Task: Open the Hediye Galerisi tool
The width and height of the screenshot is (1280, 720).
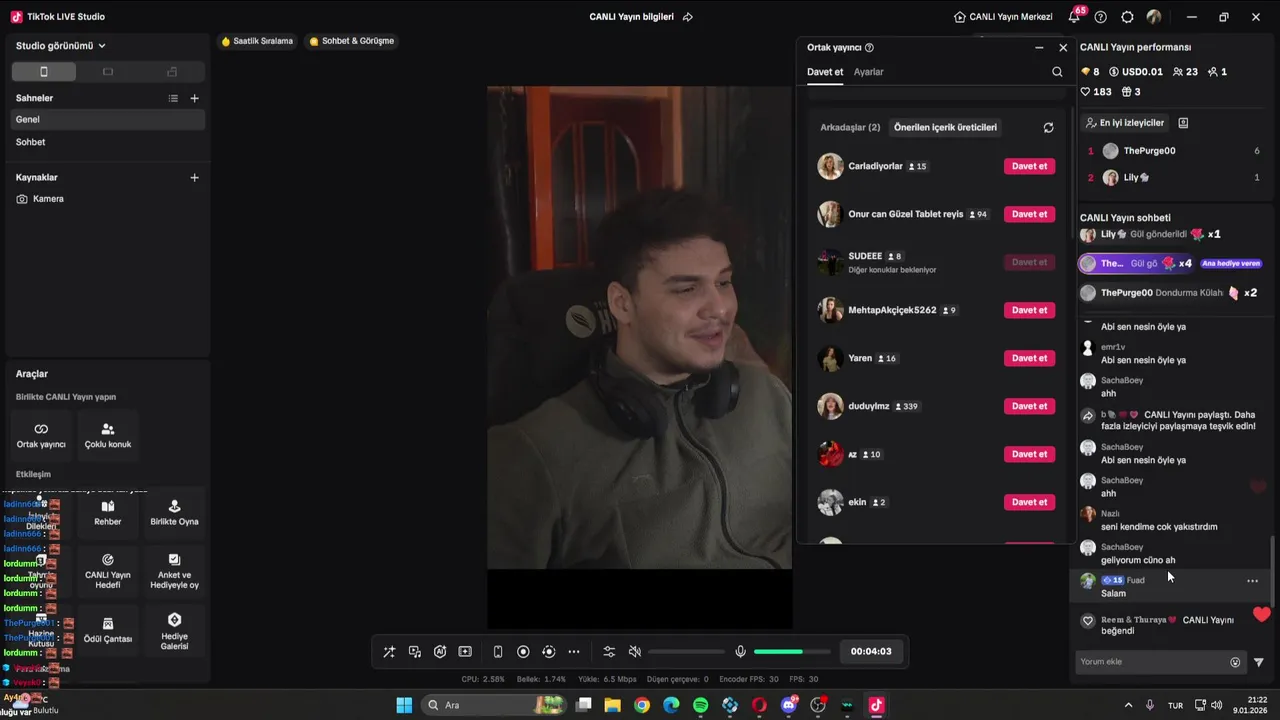Action: click(174, 630)
